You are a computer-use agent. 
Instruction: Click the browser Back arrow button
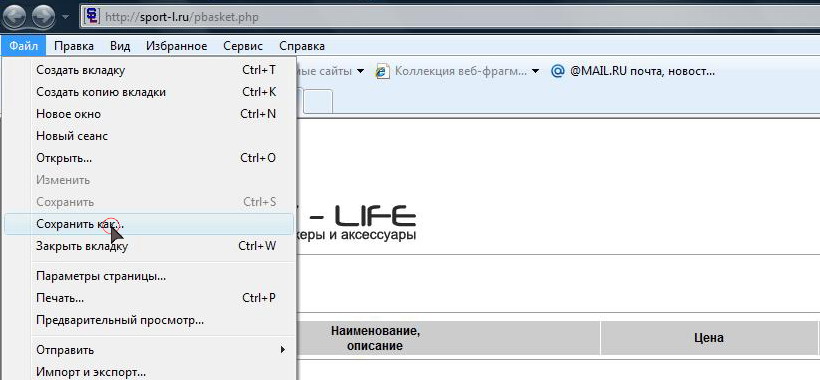coord(15,17)
